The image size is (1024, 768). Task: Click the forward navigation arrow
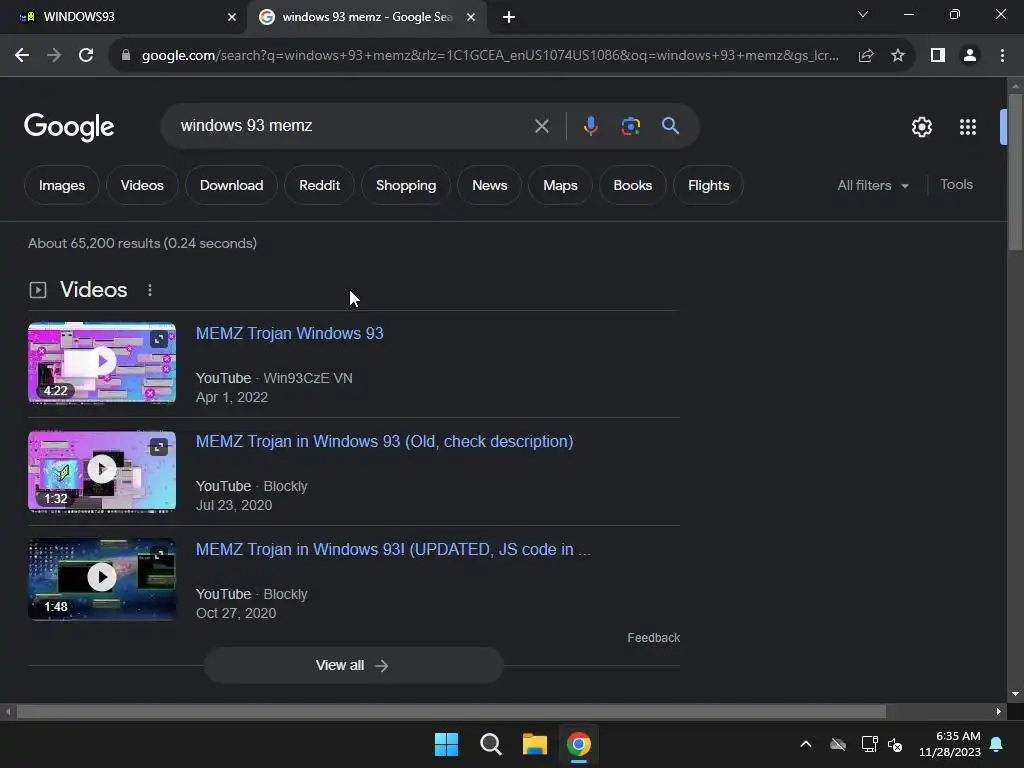[54, 56]
